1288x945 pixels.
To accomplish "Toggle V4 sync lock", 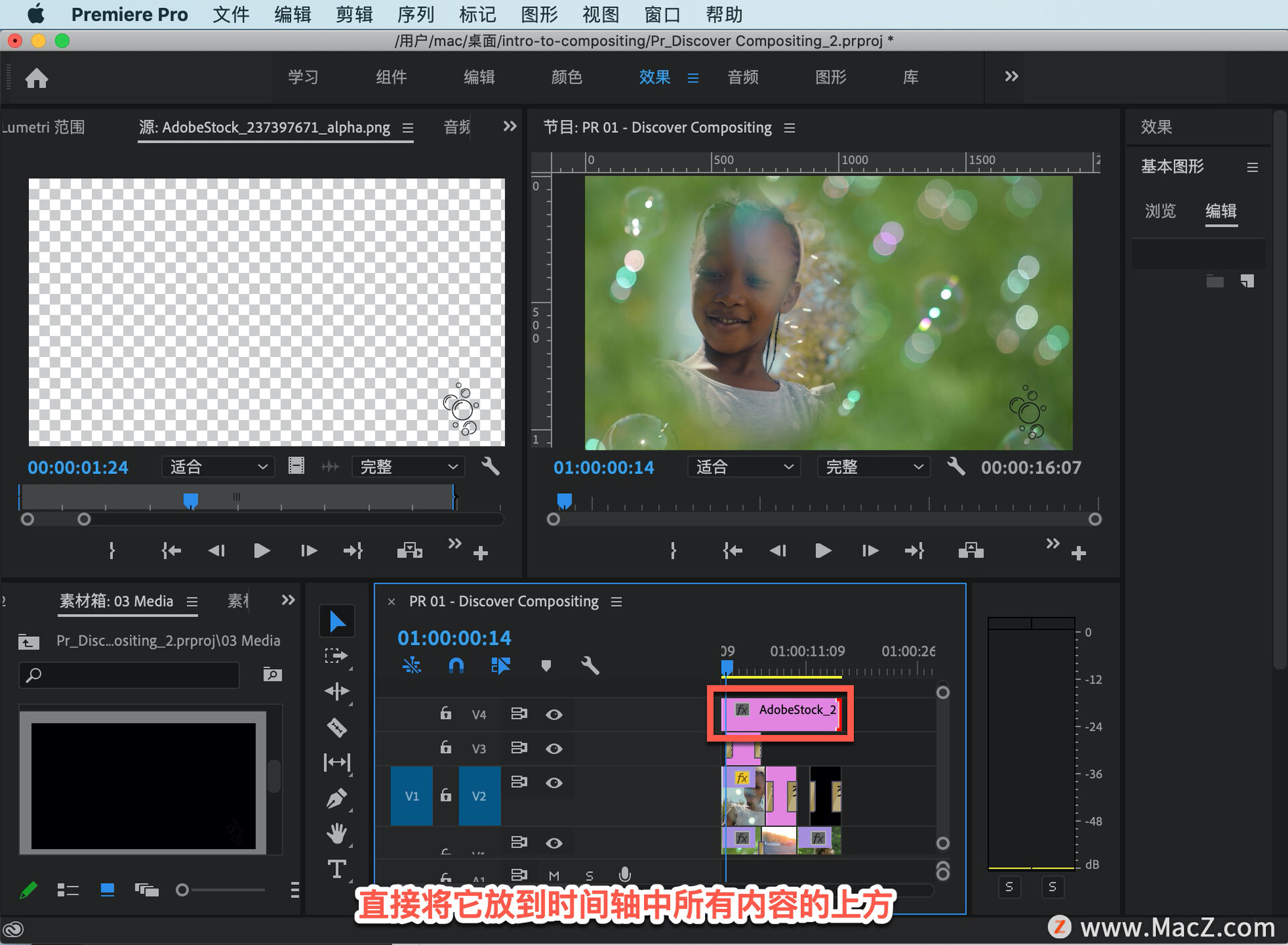I will point(519,713).
